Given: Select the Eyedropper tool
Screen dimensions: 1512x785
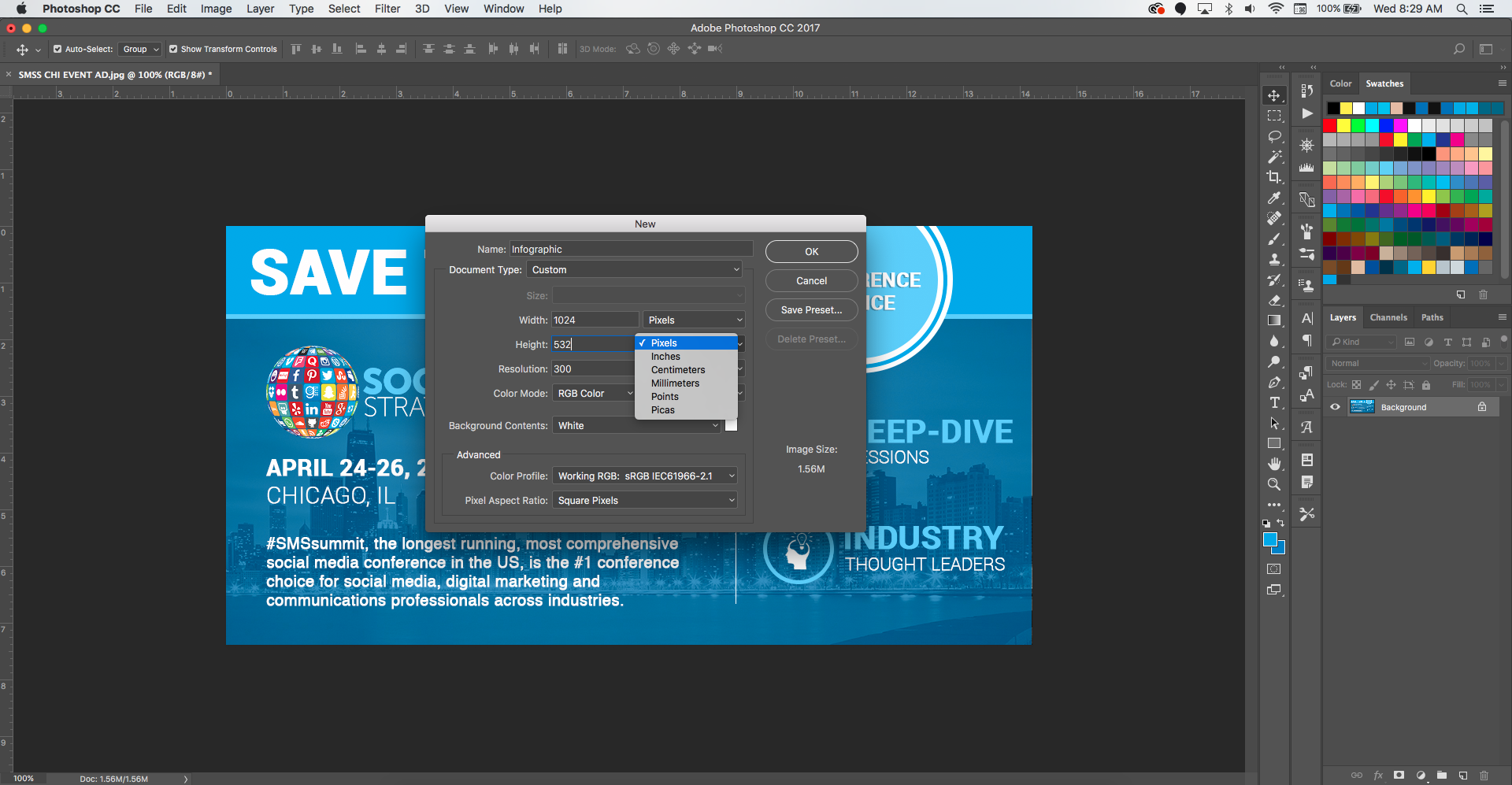Looking at the screenshot, I should [1274, 198].
